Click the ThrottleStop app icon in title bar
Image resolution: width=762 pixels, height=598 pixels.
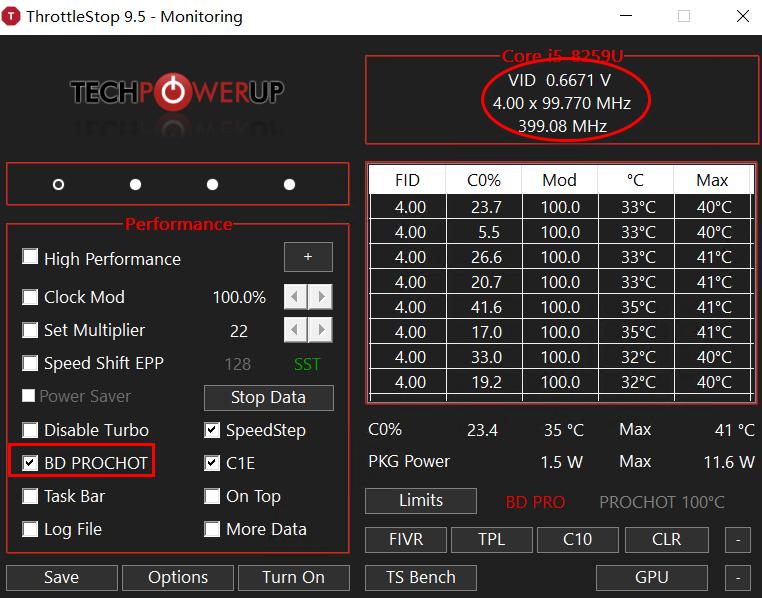(11, 16)
